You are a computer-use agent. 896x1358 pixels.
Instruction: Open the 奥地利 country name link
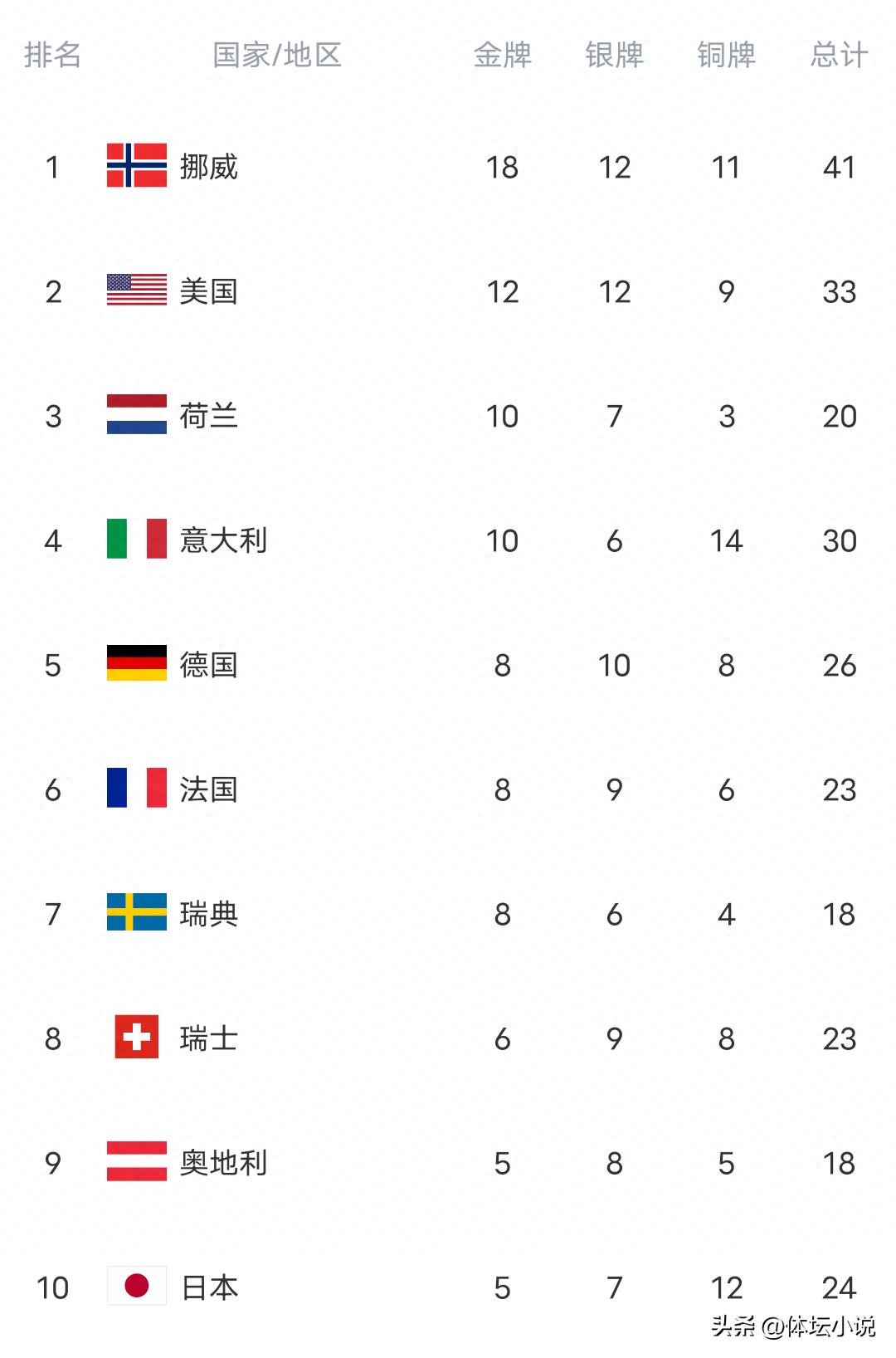[223, 1163]
